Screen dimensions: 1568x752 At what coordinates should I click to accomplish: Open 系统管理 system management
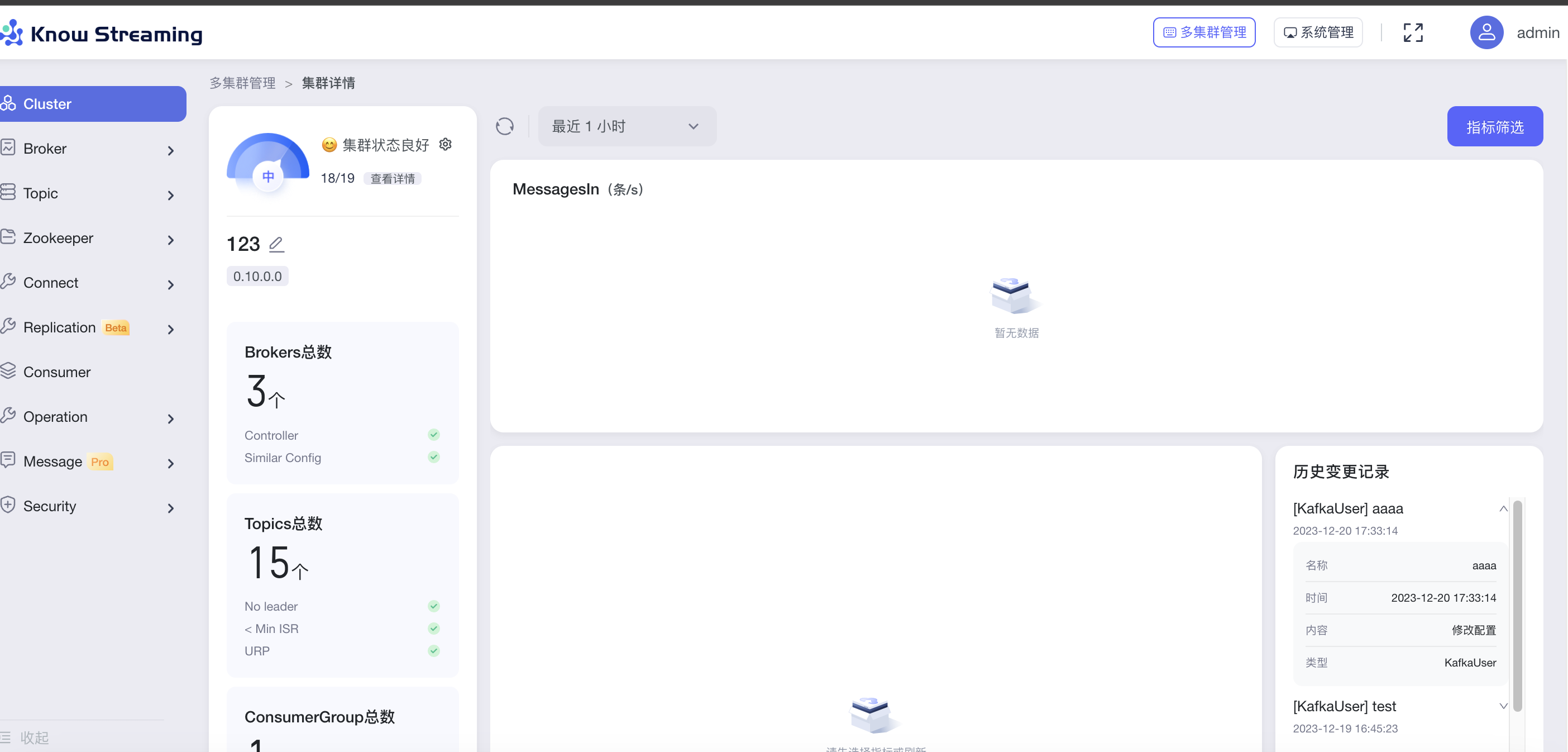(1318, 32)
